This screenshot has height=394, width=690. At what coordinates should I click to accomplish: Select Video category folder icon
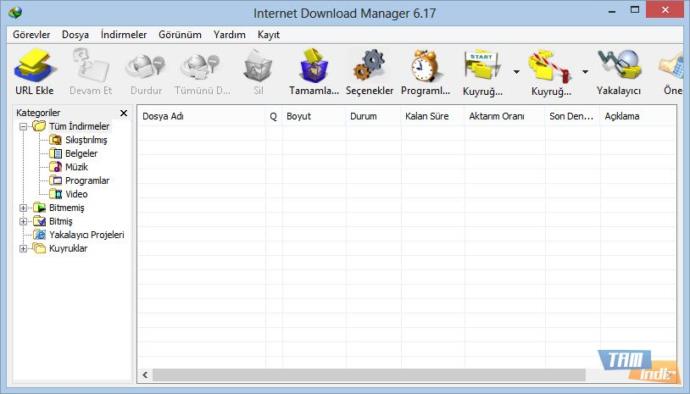pos(55,194)
